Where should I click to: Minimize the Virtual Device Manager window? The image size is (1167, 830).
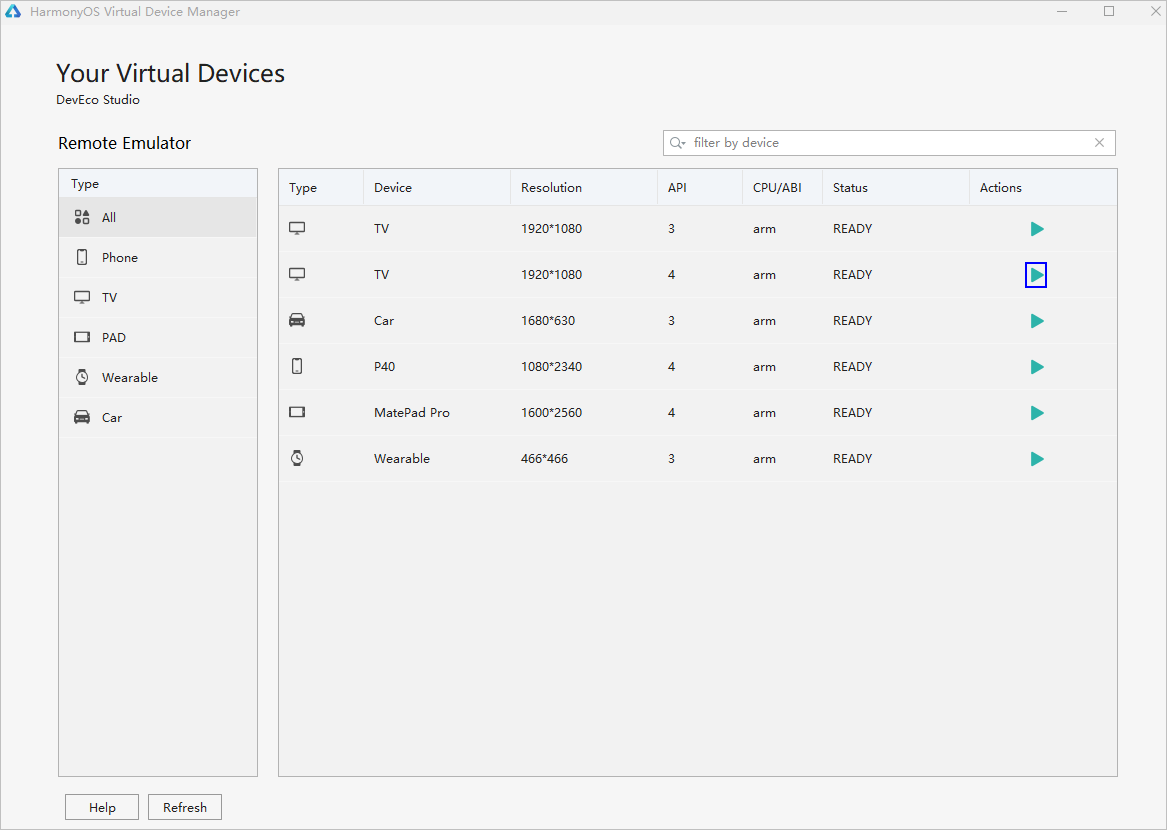tap(1062, 11)
